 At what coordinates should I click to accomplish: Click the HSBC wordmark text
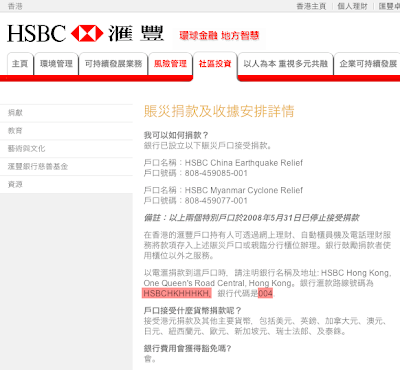(37, 34)
